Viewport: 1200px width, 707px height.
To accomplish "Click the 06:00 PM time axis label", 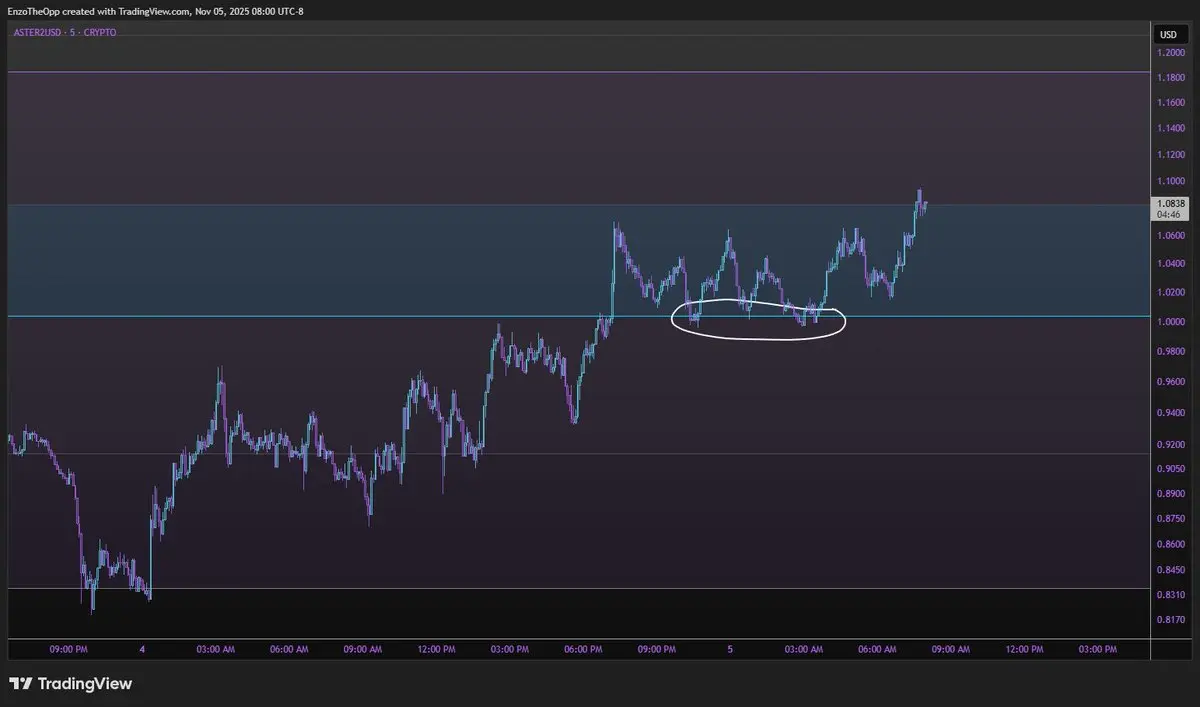I will click(583, 649).
